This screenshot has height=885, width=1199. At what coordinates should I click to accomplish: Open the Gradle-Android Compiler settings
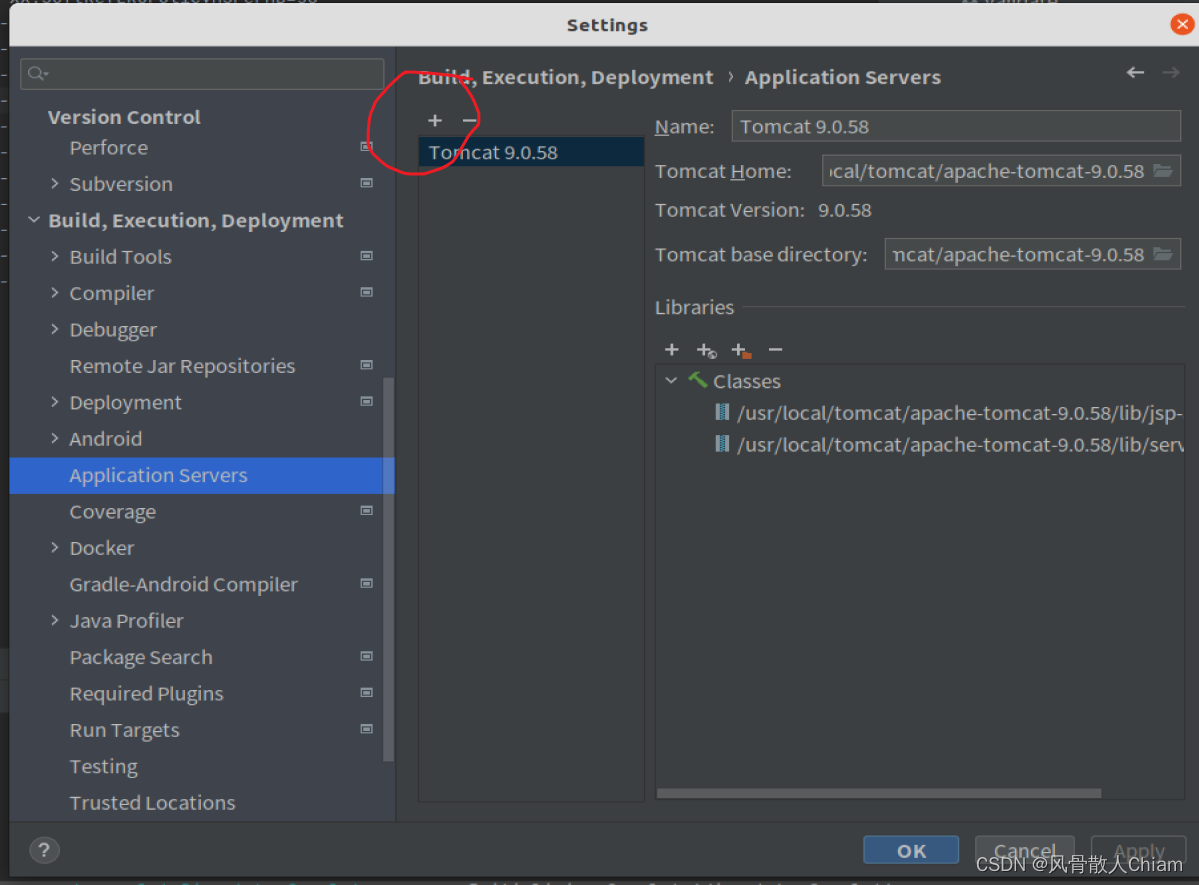click(184, 584)
